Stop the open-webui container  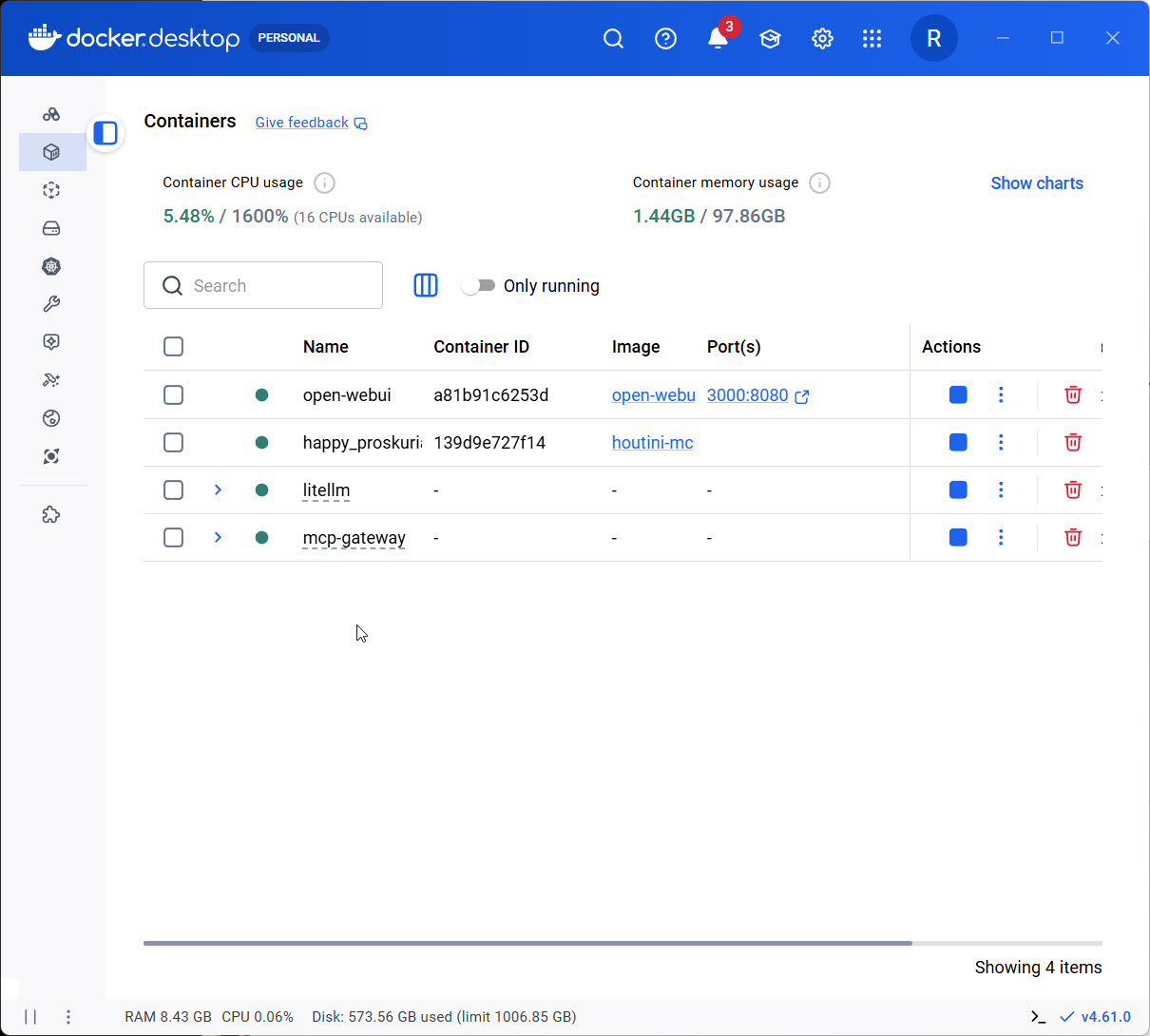(x=958, y=394)
